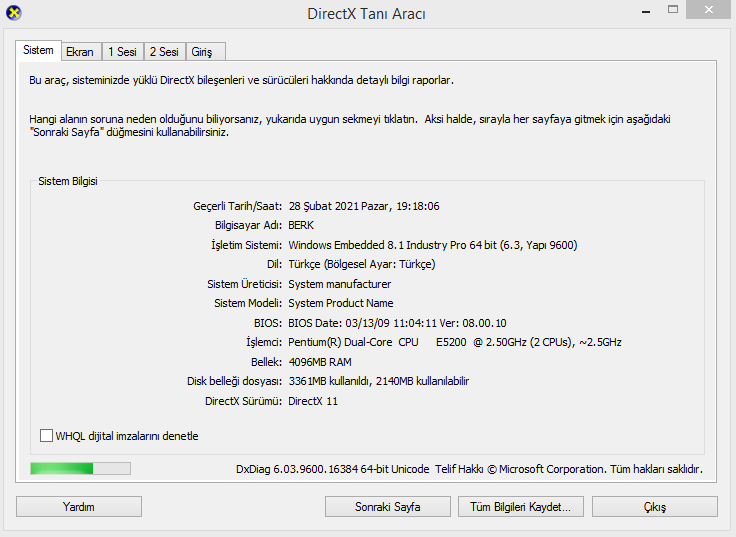The height and width of the screenshot is (537, 736).
Task: Click the Sistem Üreticisi label
Action: click(x=245, y=284)
